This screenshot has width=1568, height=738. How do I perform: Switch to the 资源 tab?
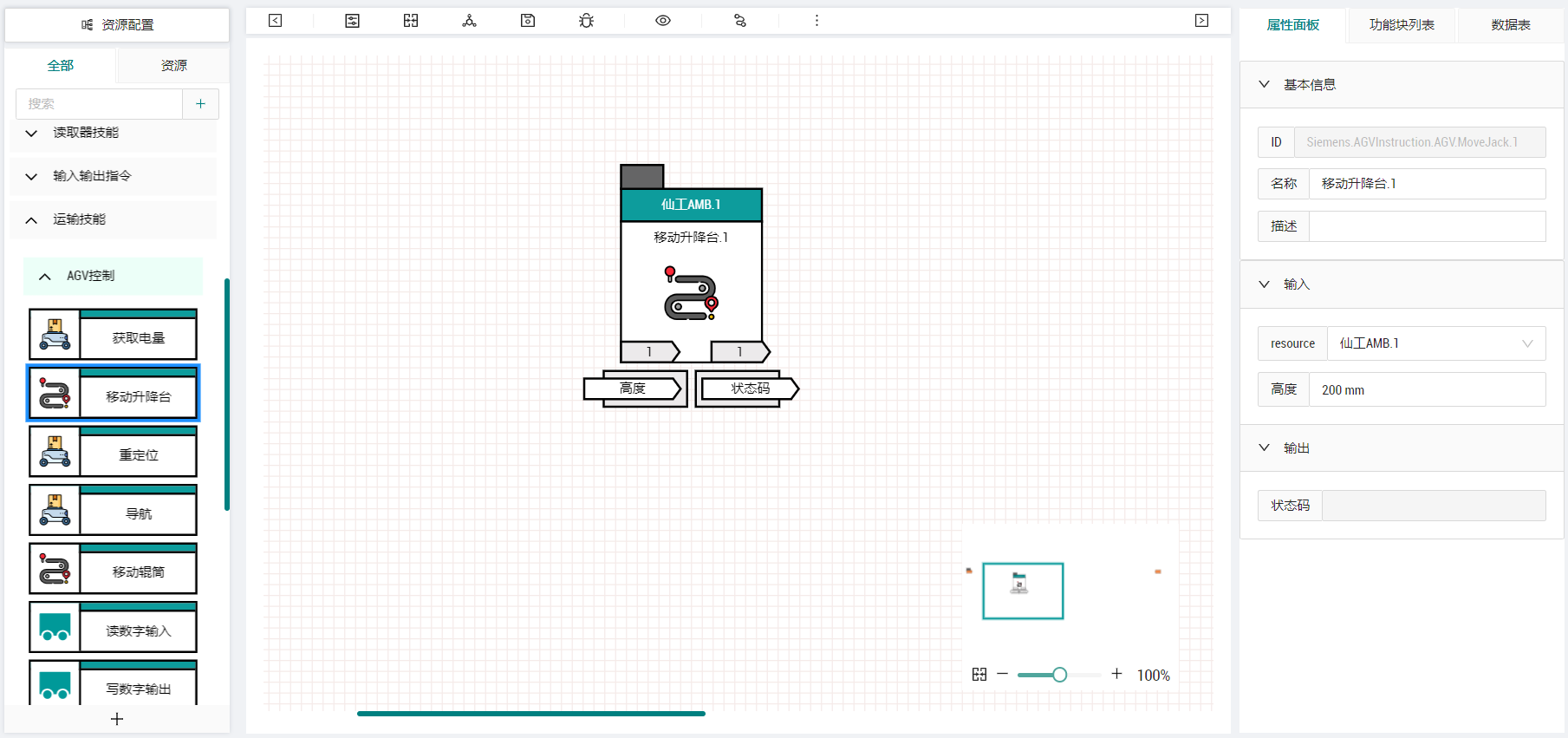[173, 66]
